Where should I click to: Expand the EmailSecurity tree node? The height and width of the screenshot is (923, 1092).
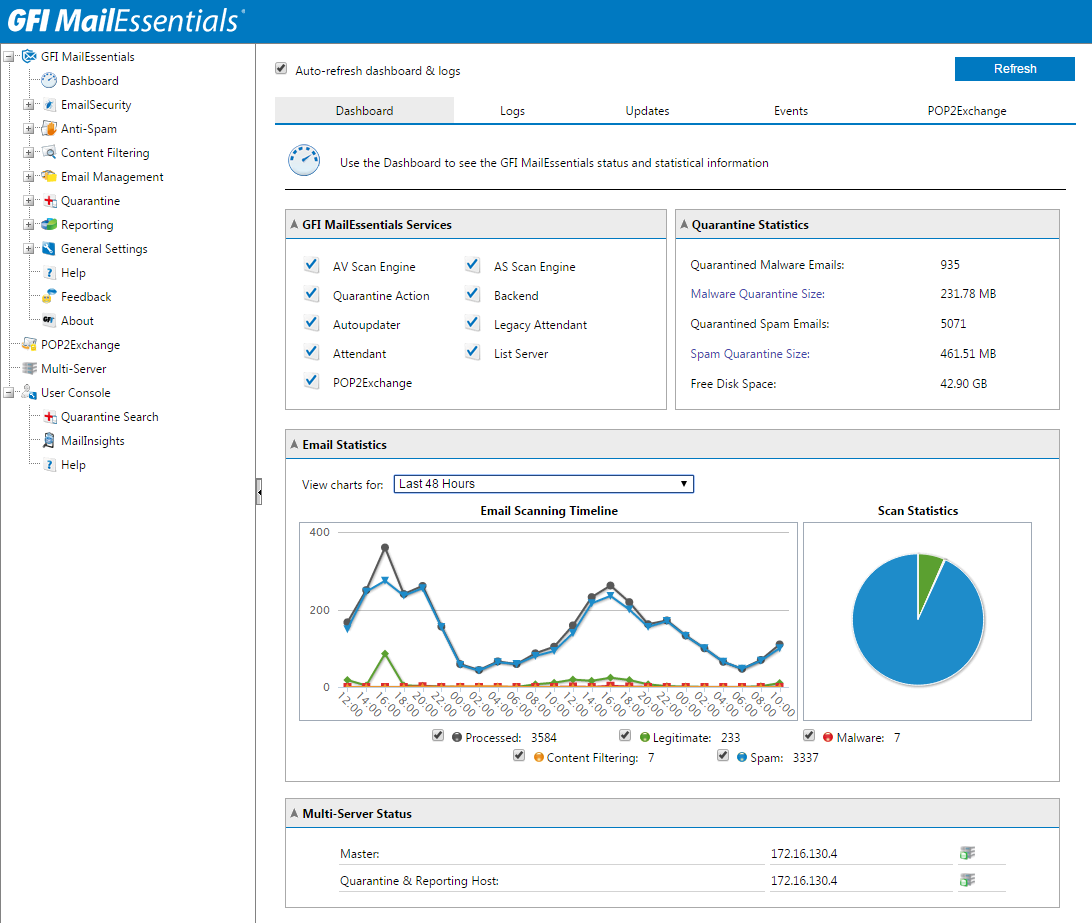coord(29,104)
